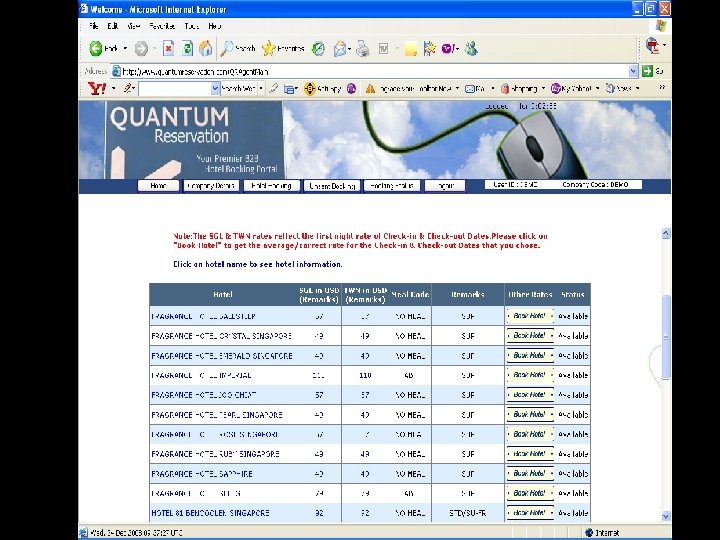Image resolution: width=720 pixels, height=540 pixels.
Task: Book Hotel for Hotel 81 Bencoolen Singapore
Action: [x=530, y=513]
